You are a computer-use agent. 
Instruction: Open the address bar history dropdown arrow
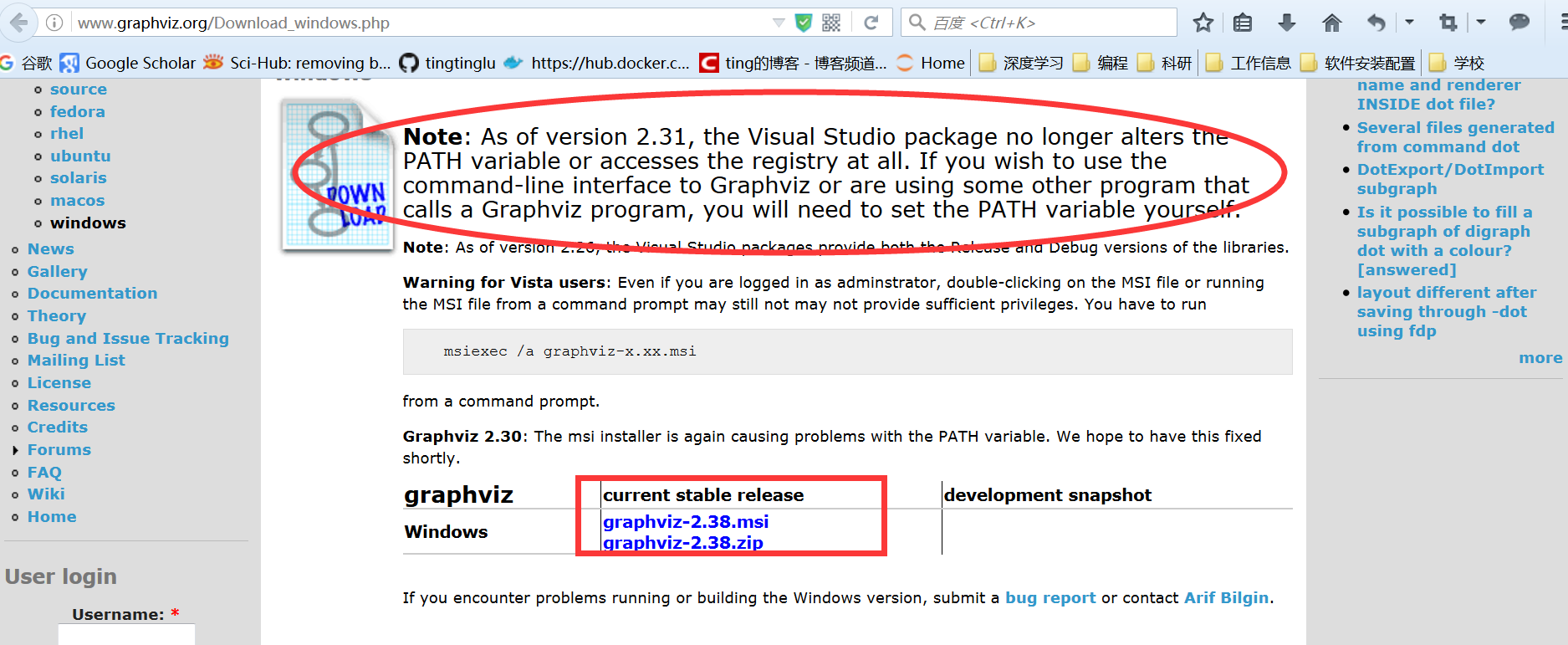[x=779, y=23]
